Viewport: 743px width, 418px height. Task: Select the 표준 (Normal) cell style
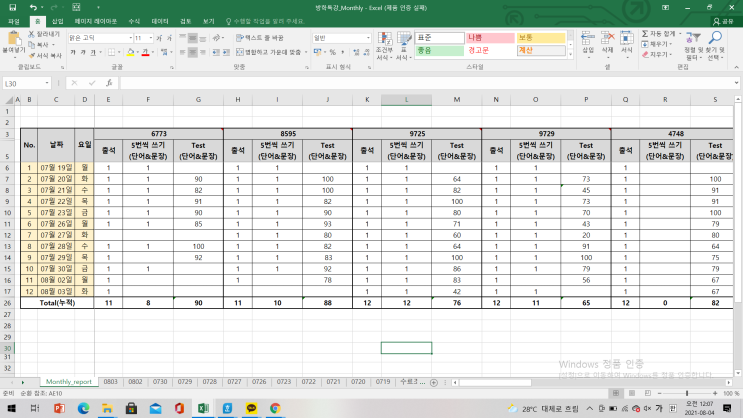(439, 37)
